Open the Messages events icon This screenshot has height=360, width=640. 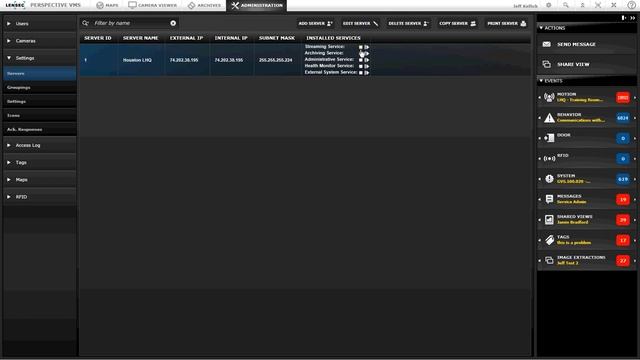coord(549,199)
